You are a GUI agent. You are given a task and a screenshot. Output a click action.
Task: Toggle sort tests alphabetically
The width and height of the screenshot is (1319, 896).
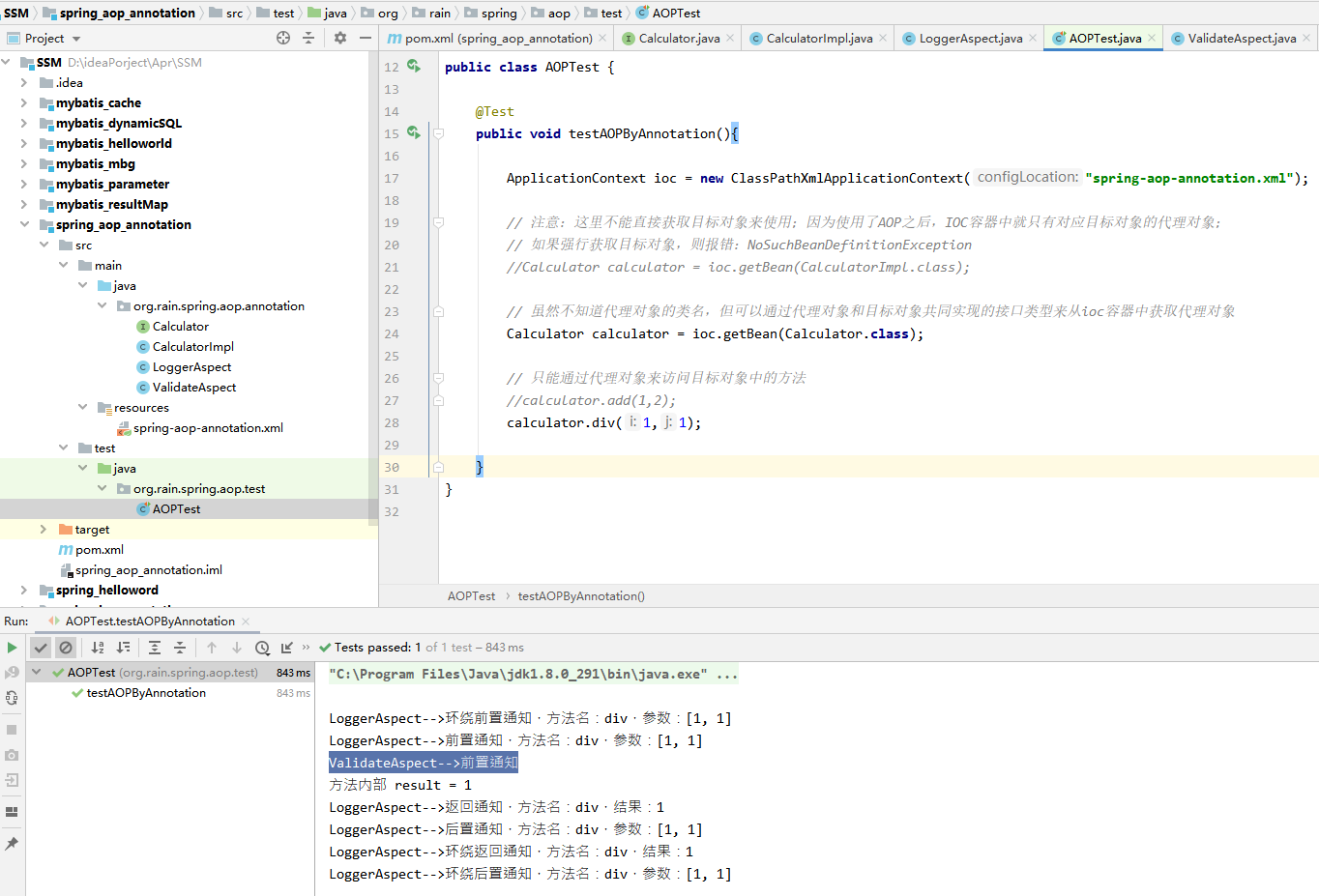click(x=98, y=648)
